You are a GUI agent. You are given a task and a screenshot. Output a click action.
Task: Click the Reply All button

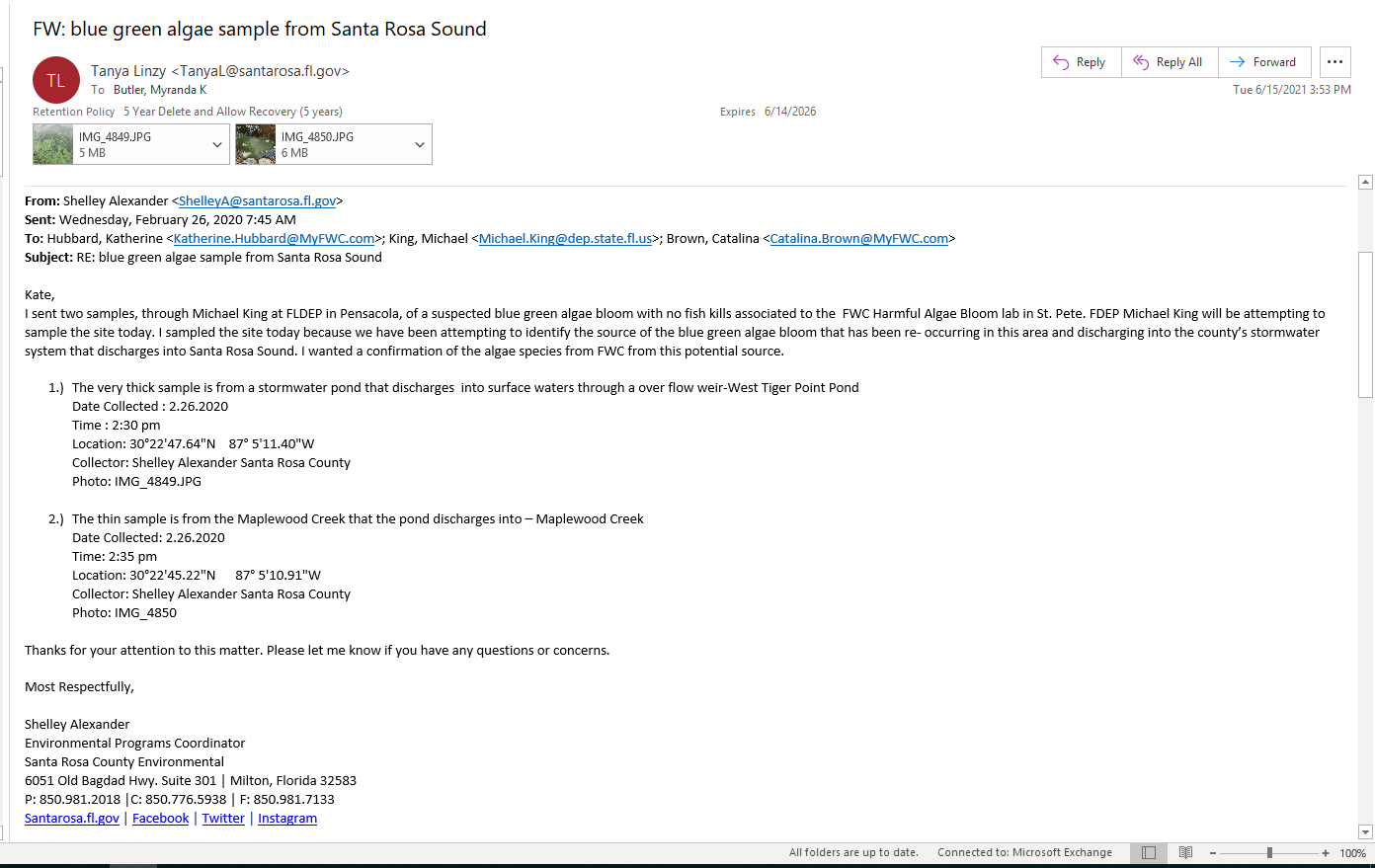[x=1170, y=62]
